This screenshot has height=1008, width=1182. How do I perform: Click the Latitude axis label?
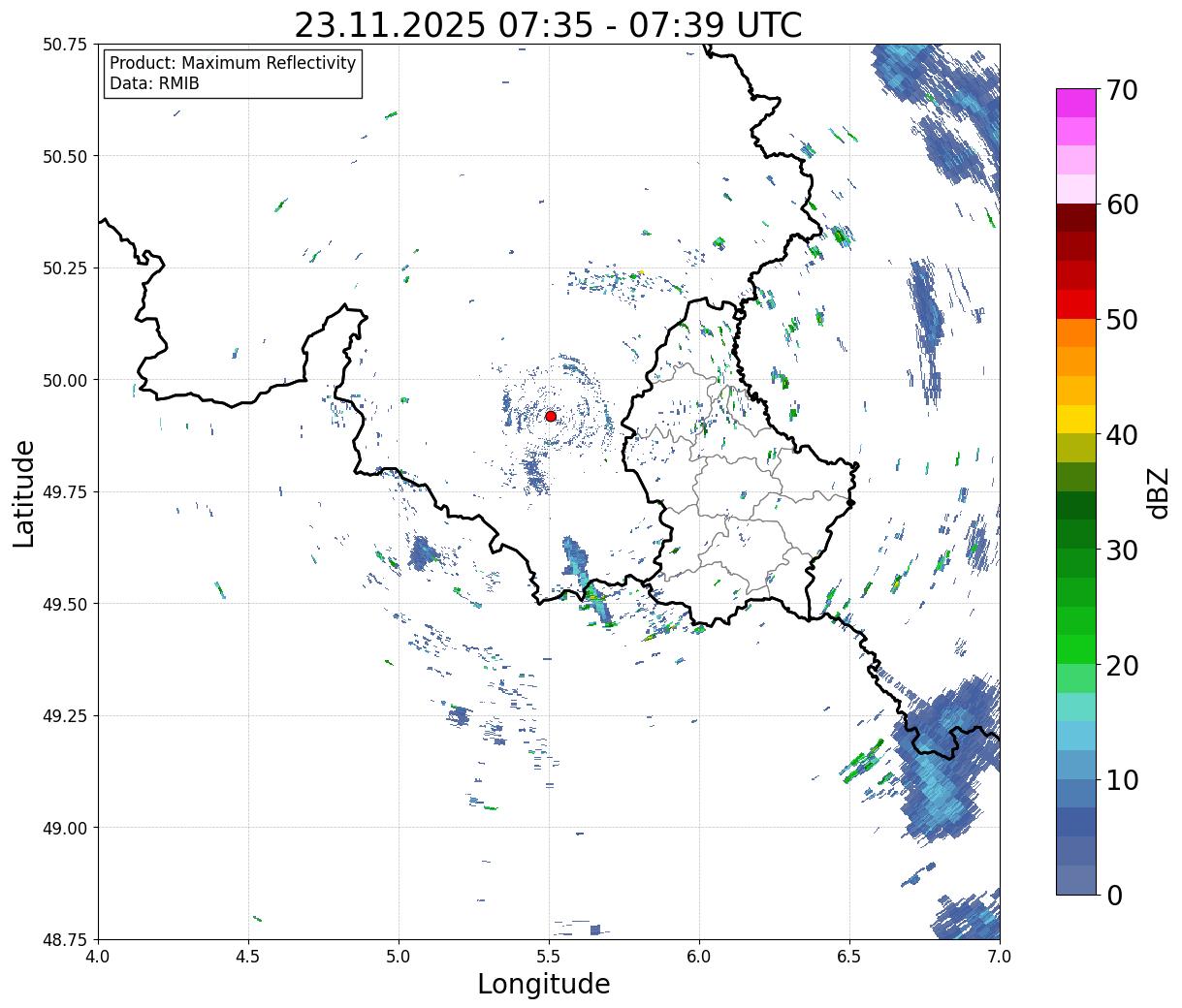24,492
